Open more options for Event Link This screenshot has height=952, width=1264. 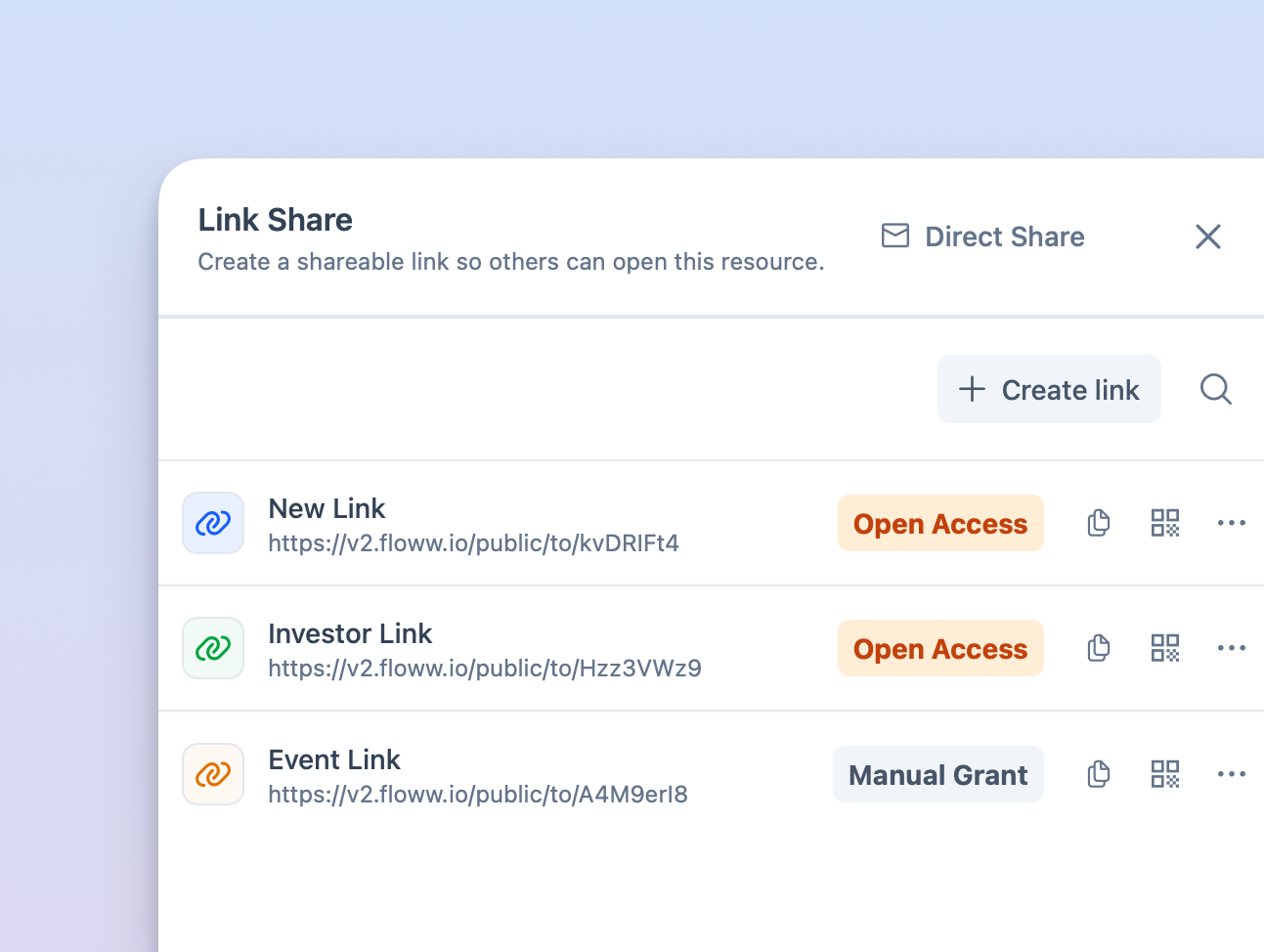click(1232, 774)
